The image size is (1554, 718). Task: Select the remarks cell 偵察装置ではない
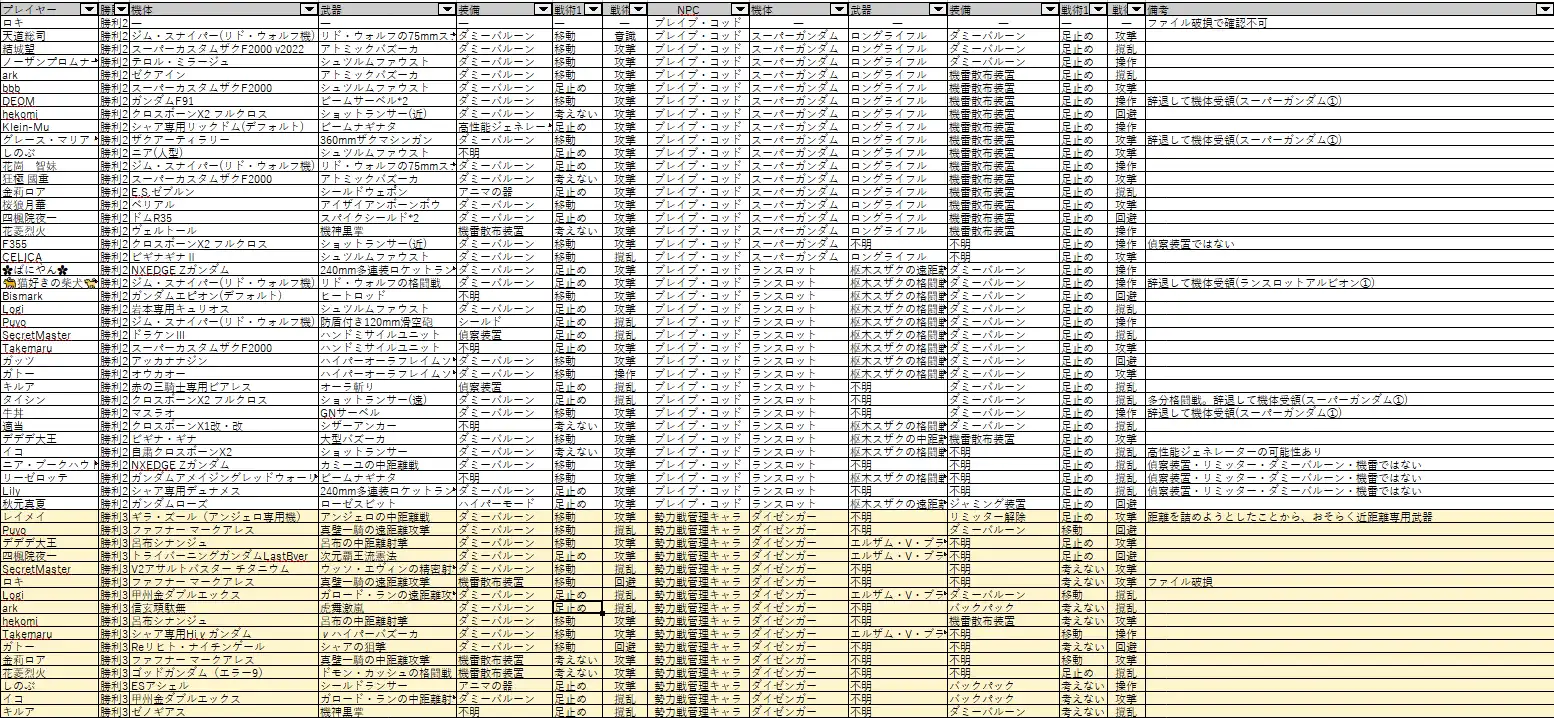click(1350, 244)
